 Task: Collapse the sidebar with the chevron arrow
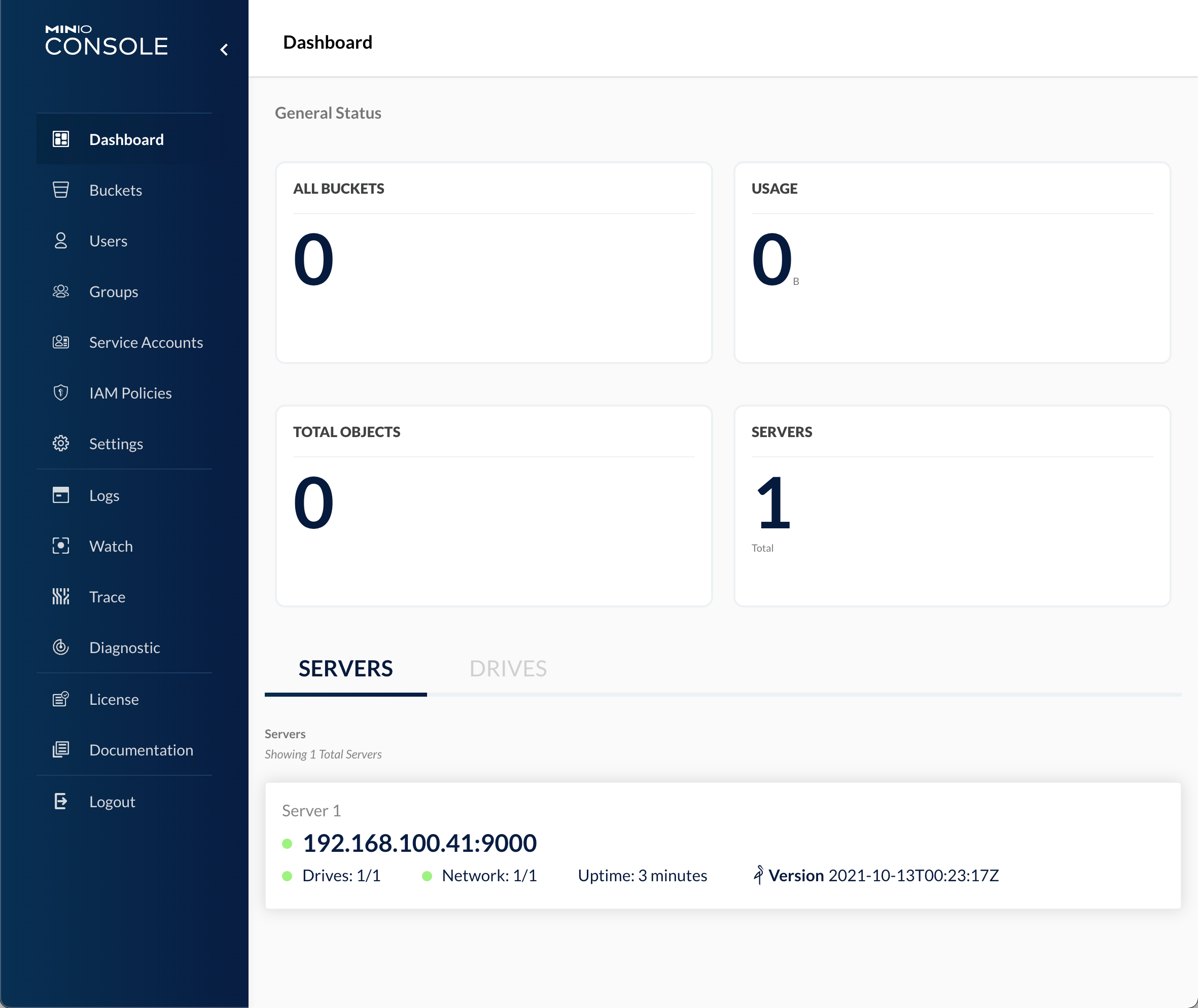224,50
